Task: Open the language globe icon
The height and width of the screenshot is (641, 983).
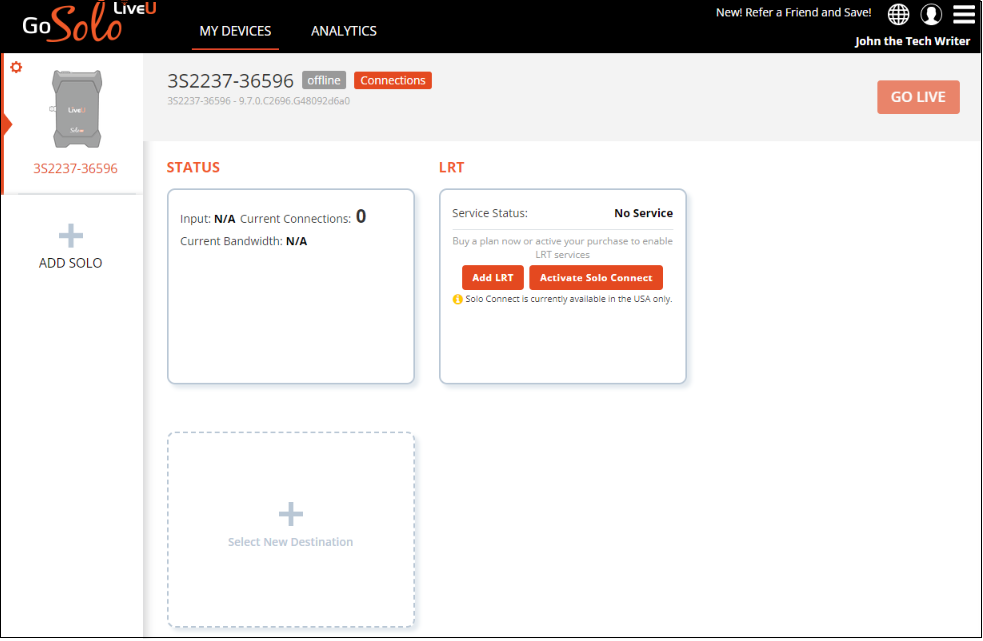Action: pos(898,14)
